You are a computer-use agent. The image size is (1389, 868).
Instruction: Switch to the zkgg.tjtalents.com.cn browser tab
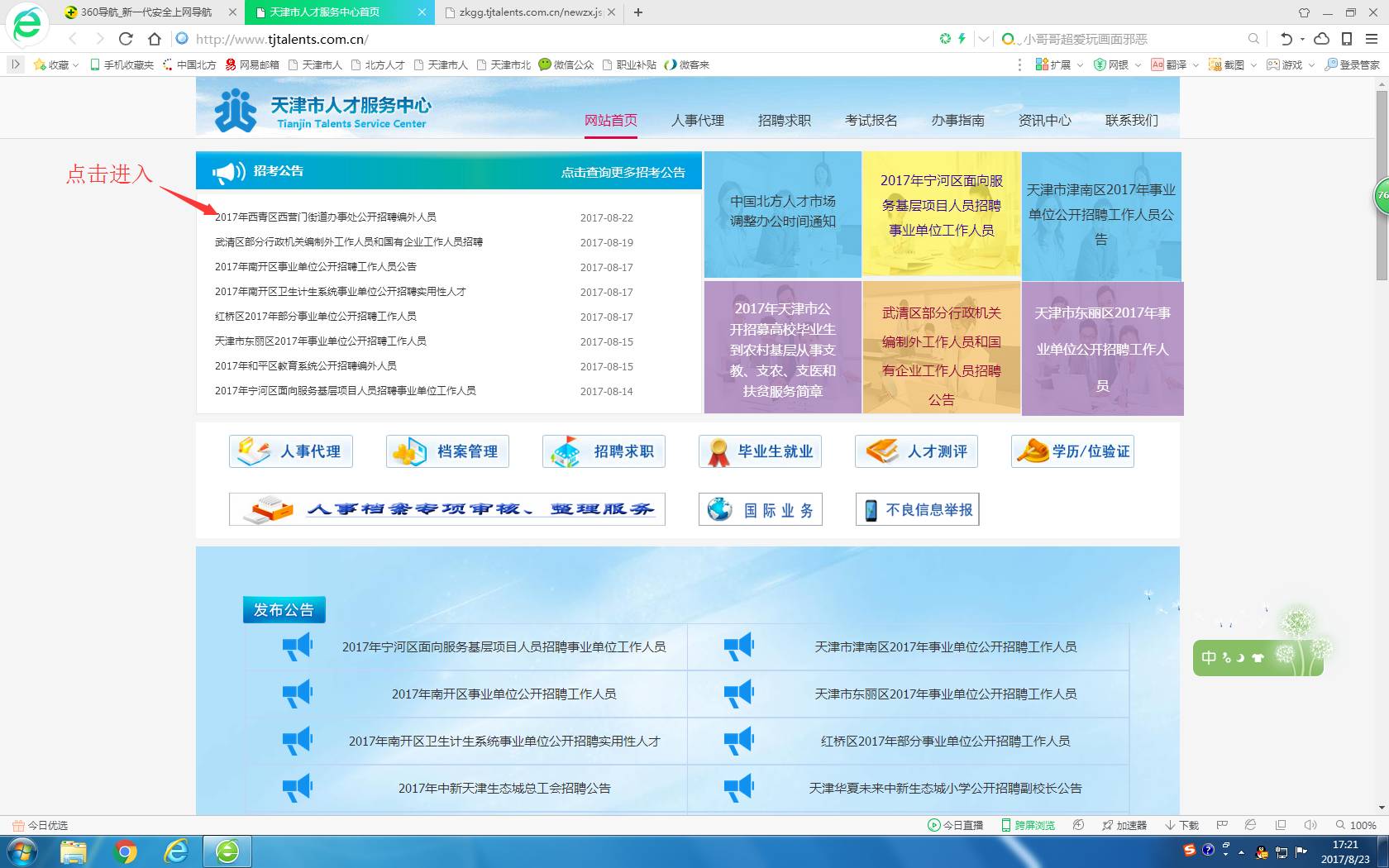530,12
